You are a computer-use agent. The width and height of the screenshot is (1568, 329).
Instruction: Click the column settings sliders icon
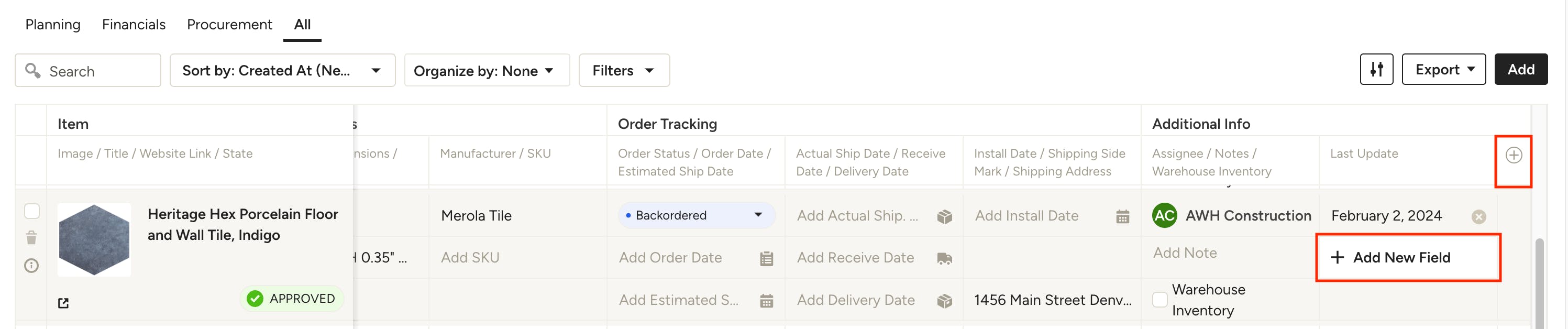coord(1376,70)
